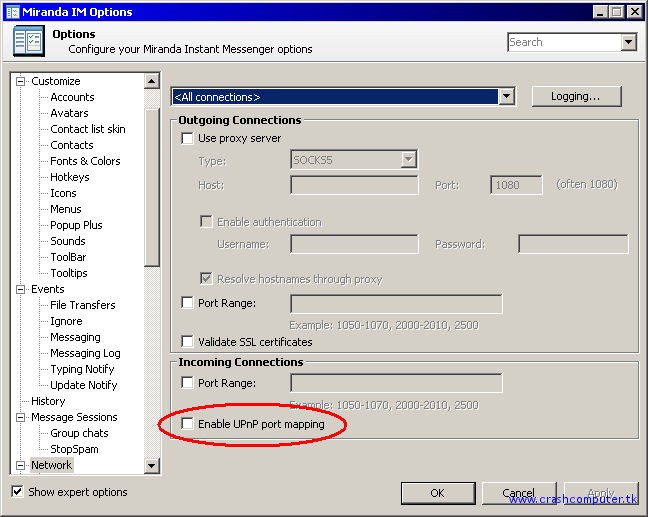Select Accounts in the tree
Viewport: 648px width, 517px height.
(72, 97)
